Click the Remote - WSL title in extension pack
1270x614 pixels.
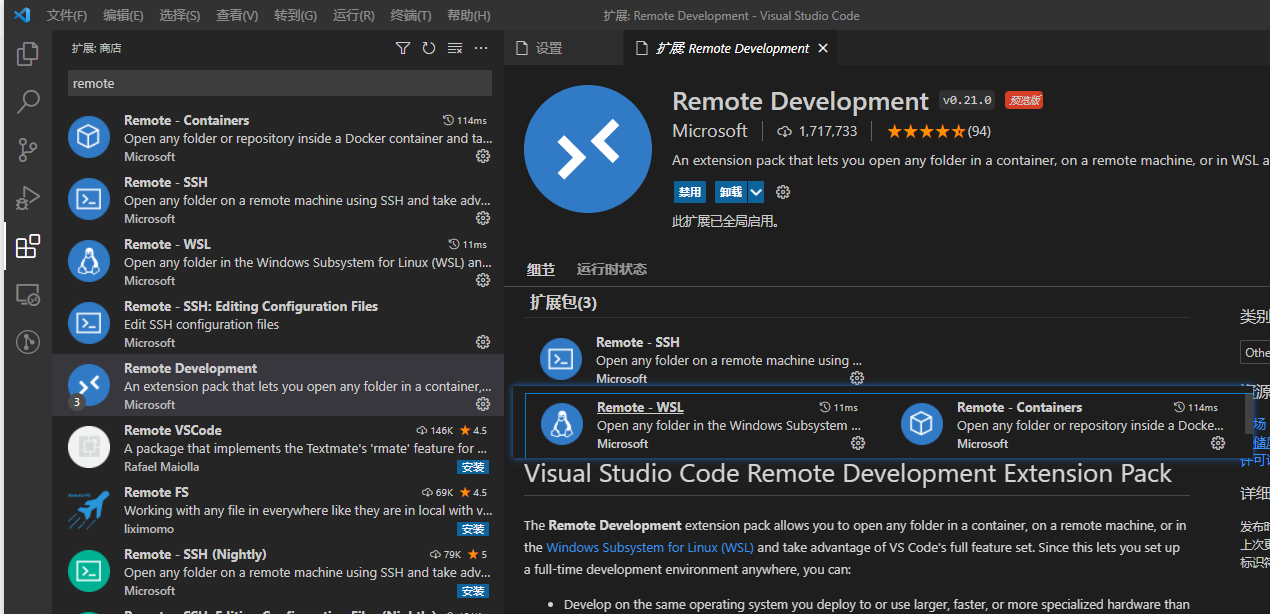(x=640, y=407)
